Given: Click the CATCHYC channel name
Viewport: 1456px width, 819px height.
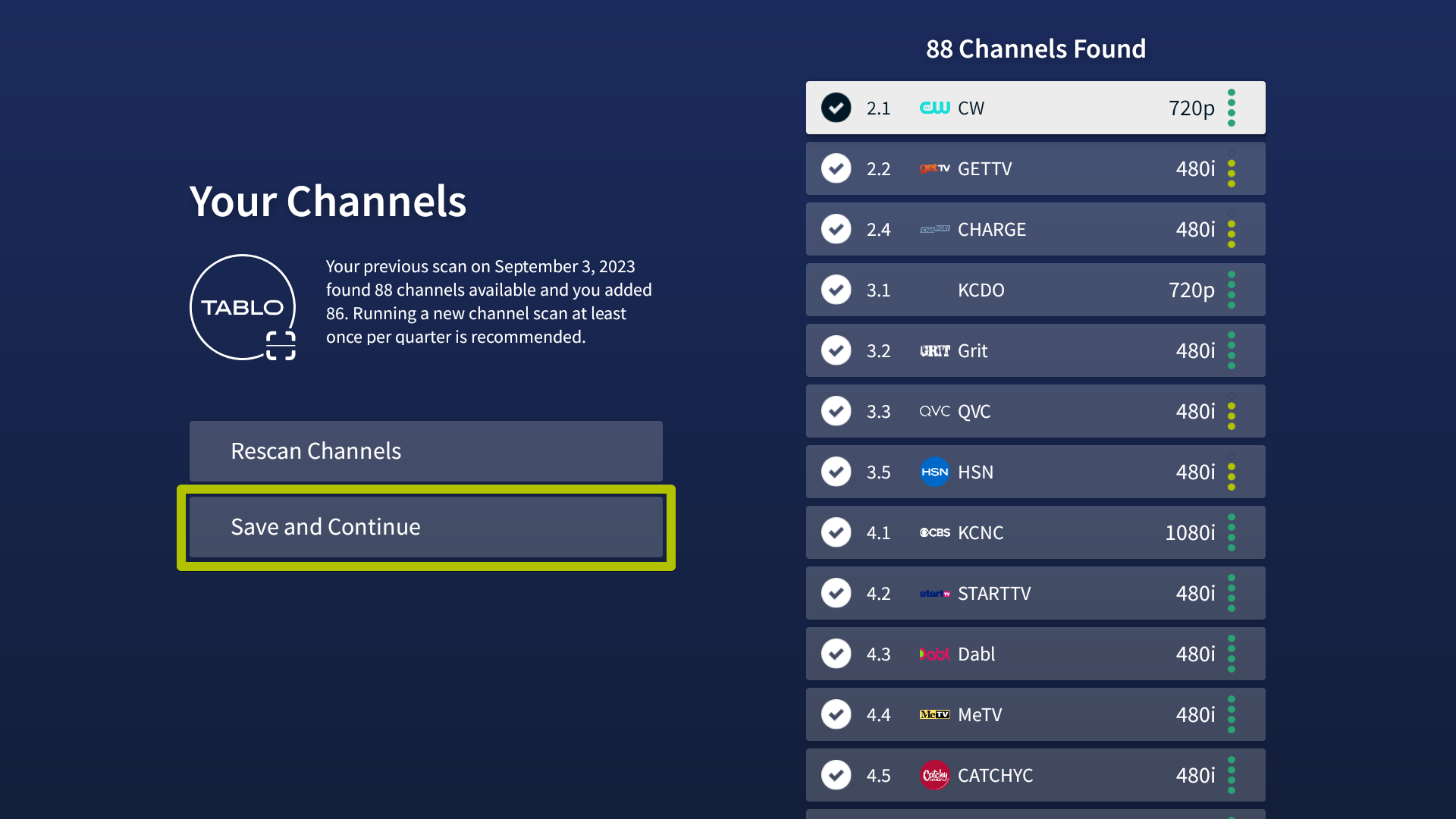Looking at the screenshot, I should click(995, 775).
